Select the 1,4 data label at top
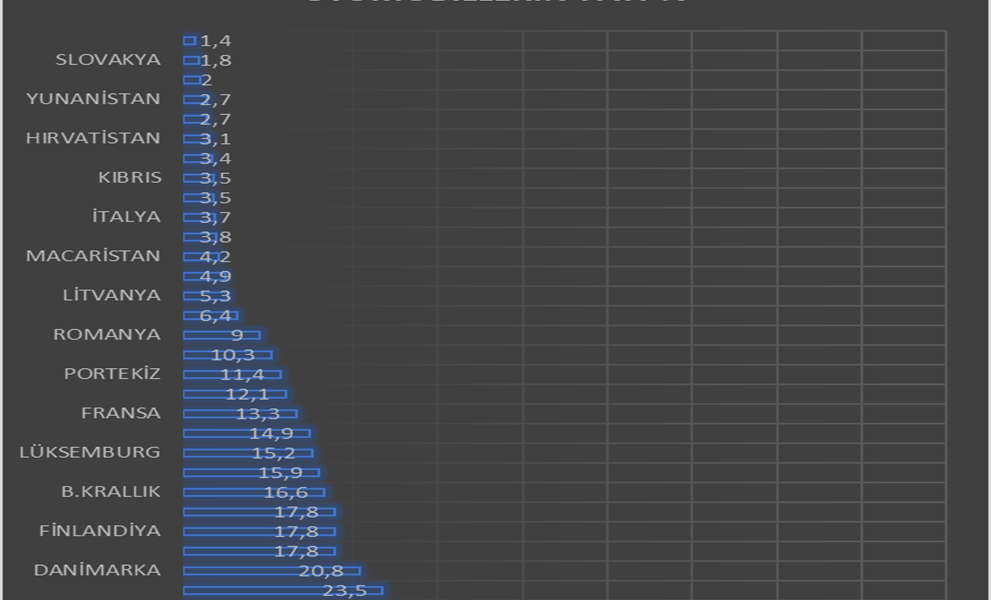Viewport: 991px width, 600px height. coord(216,41)
